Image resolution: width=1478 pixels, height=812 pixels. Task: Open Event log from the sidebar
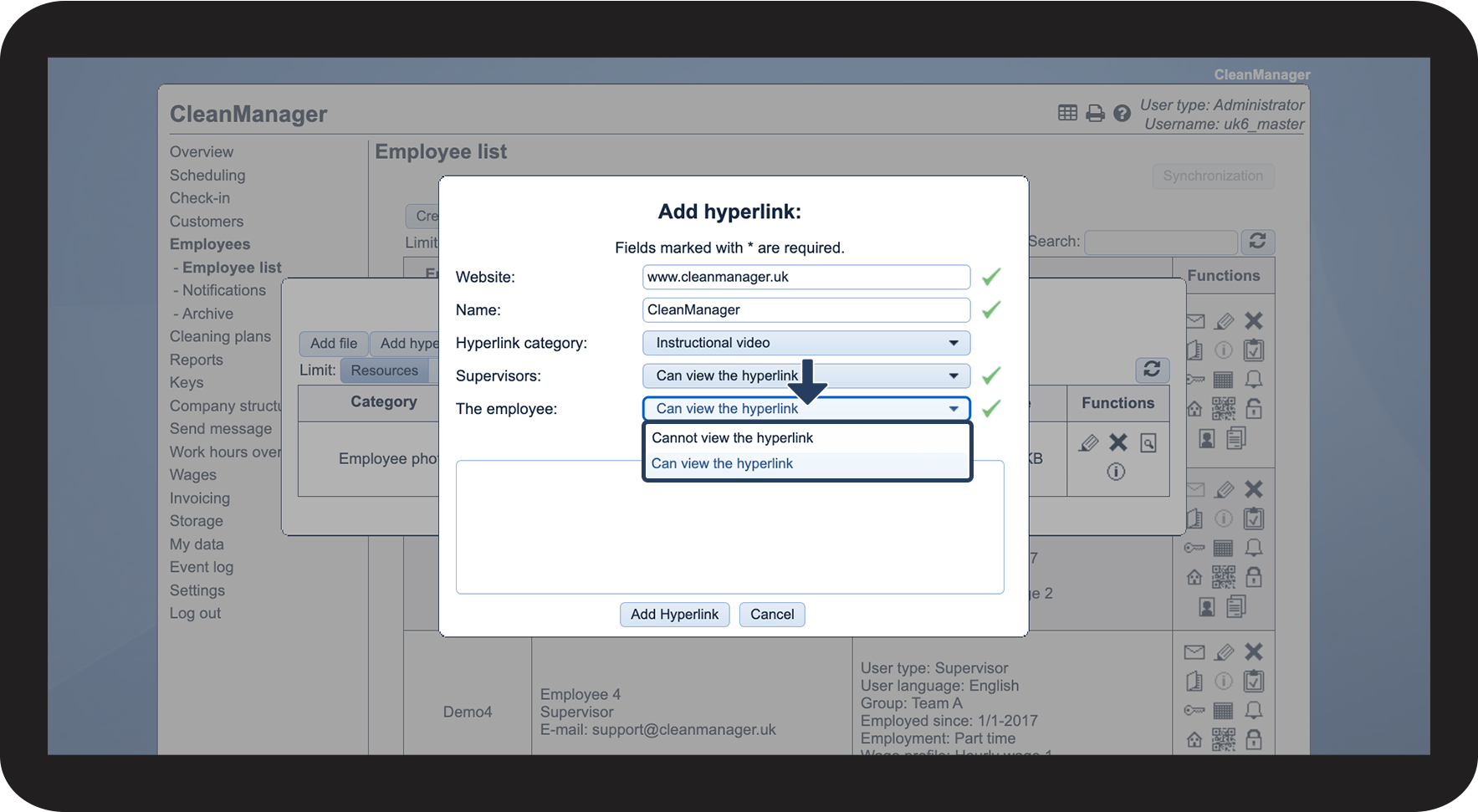pos(202,567)
